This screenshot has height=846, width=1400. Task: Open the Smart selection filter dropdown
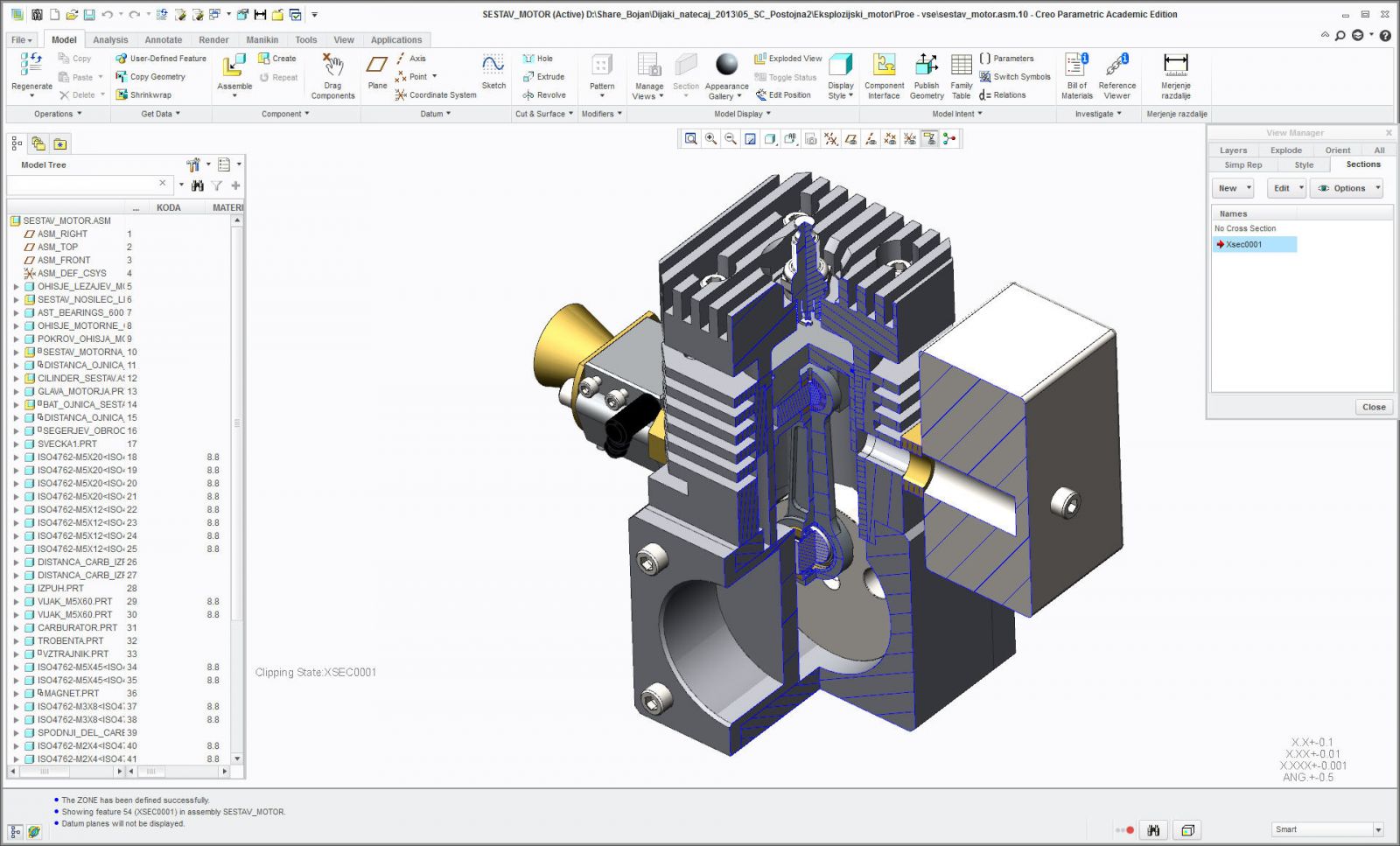[1377, 829]
